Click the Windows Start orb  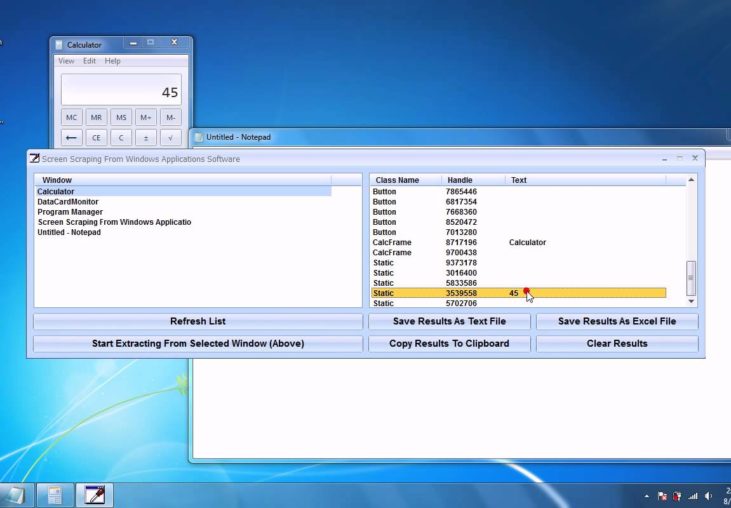click(x=13, y=495)
